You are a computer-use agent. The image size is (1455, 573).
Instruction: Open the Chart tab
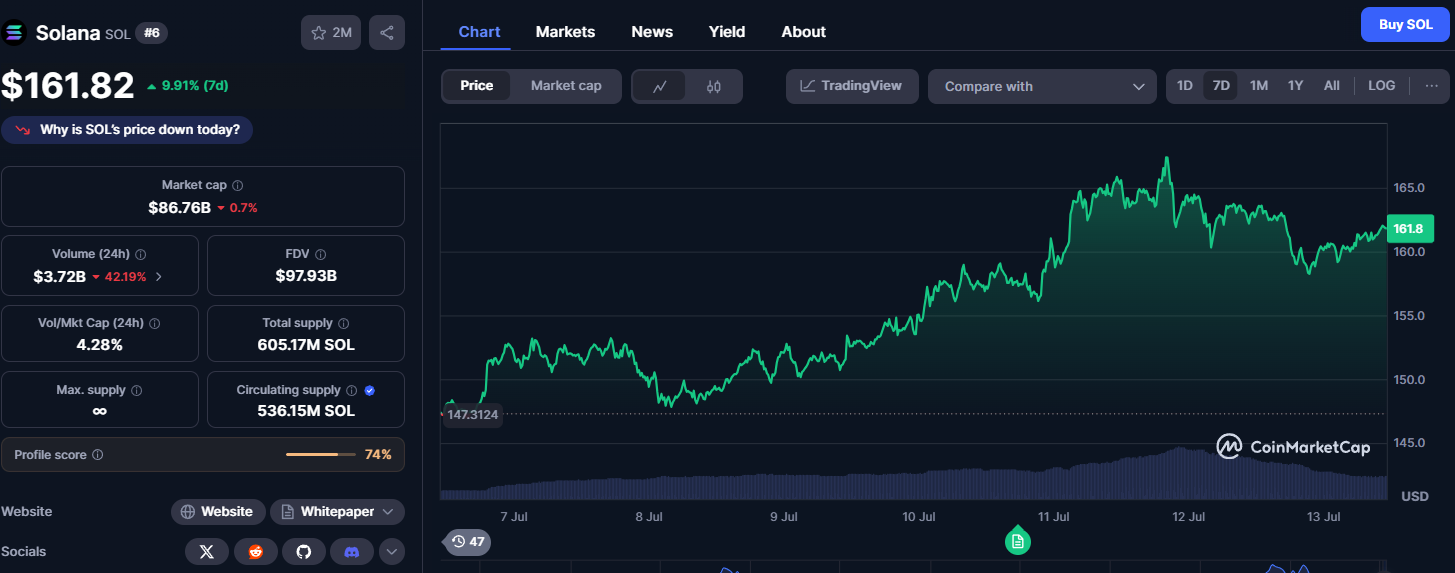coord(479,32)
